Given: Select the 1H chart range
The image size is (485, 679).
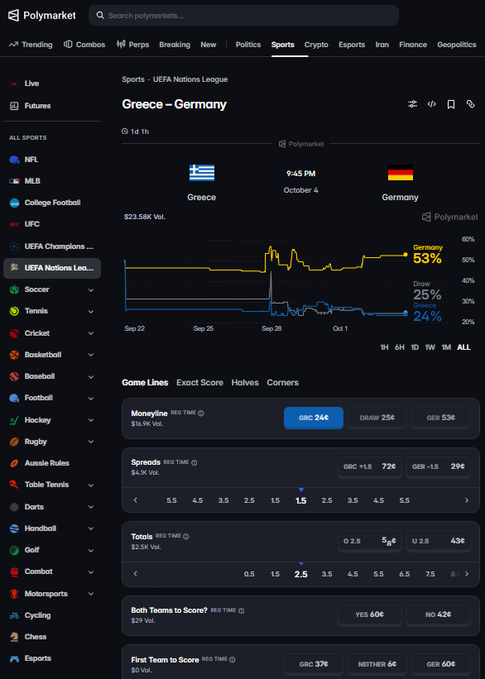Looking at the screenshot, I should pyautogui.click(x=384, y=347).
